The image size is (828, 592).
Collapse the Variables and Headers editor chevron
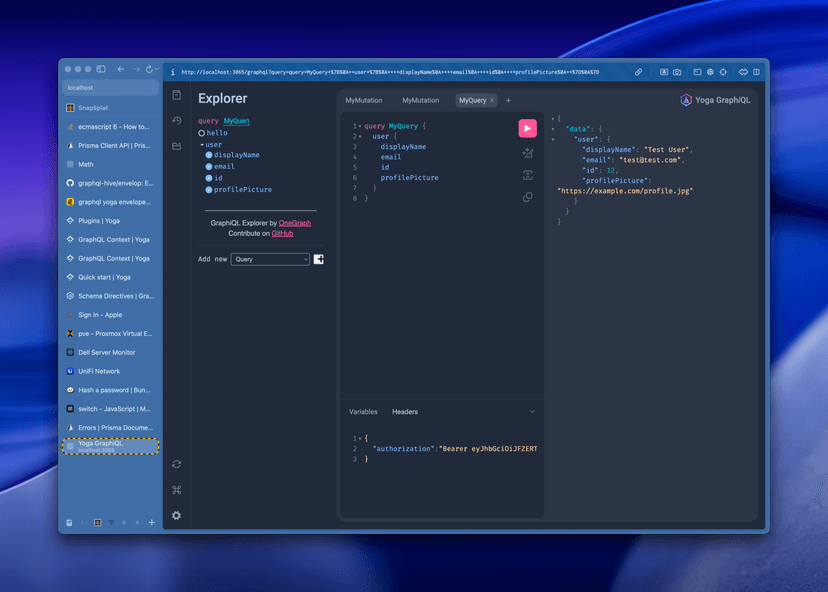coord(532,412)
